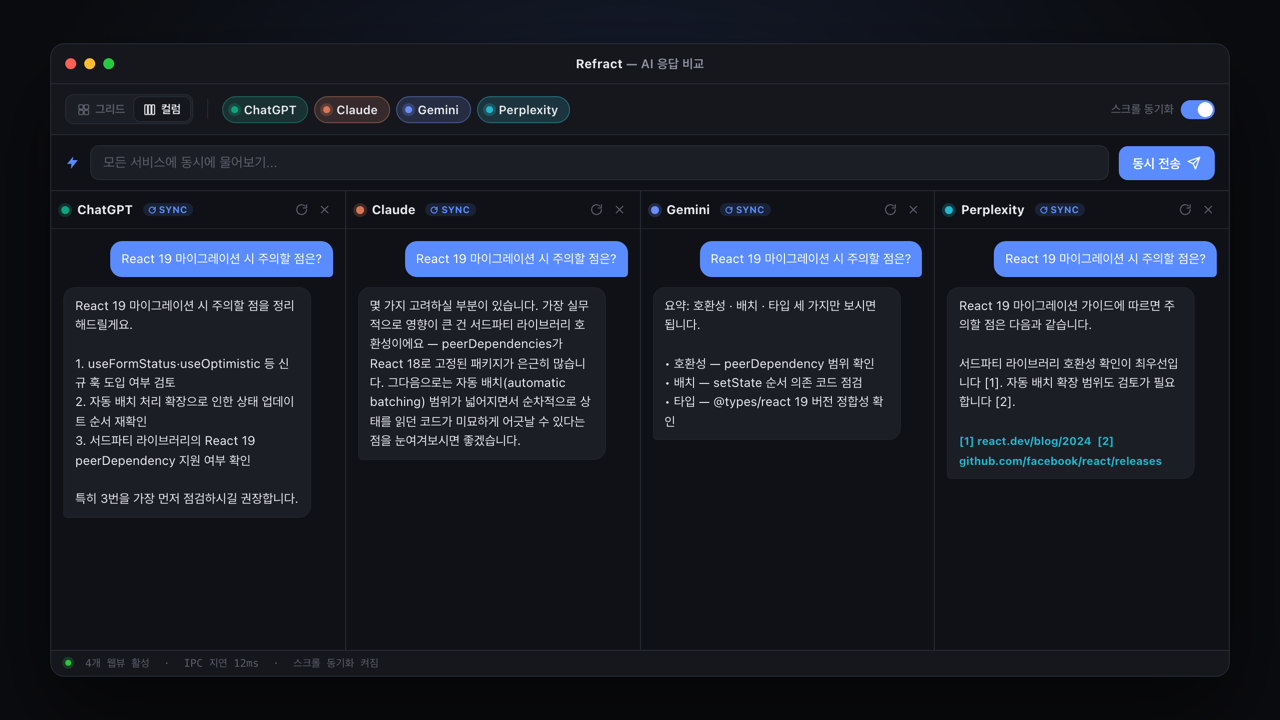The width and height of the screenshot is (1280, 720).
Task: Click the Perplexity column title
Action: (992, 210)
